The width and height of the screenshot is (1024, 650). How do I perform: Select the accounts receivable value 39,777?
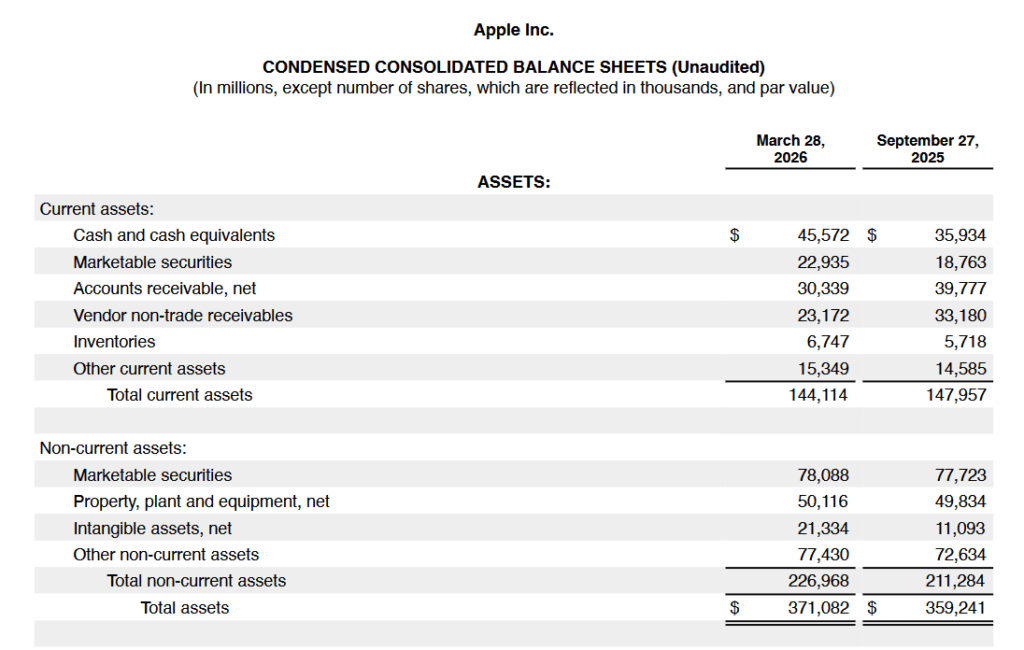pos(960,289)
